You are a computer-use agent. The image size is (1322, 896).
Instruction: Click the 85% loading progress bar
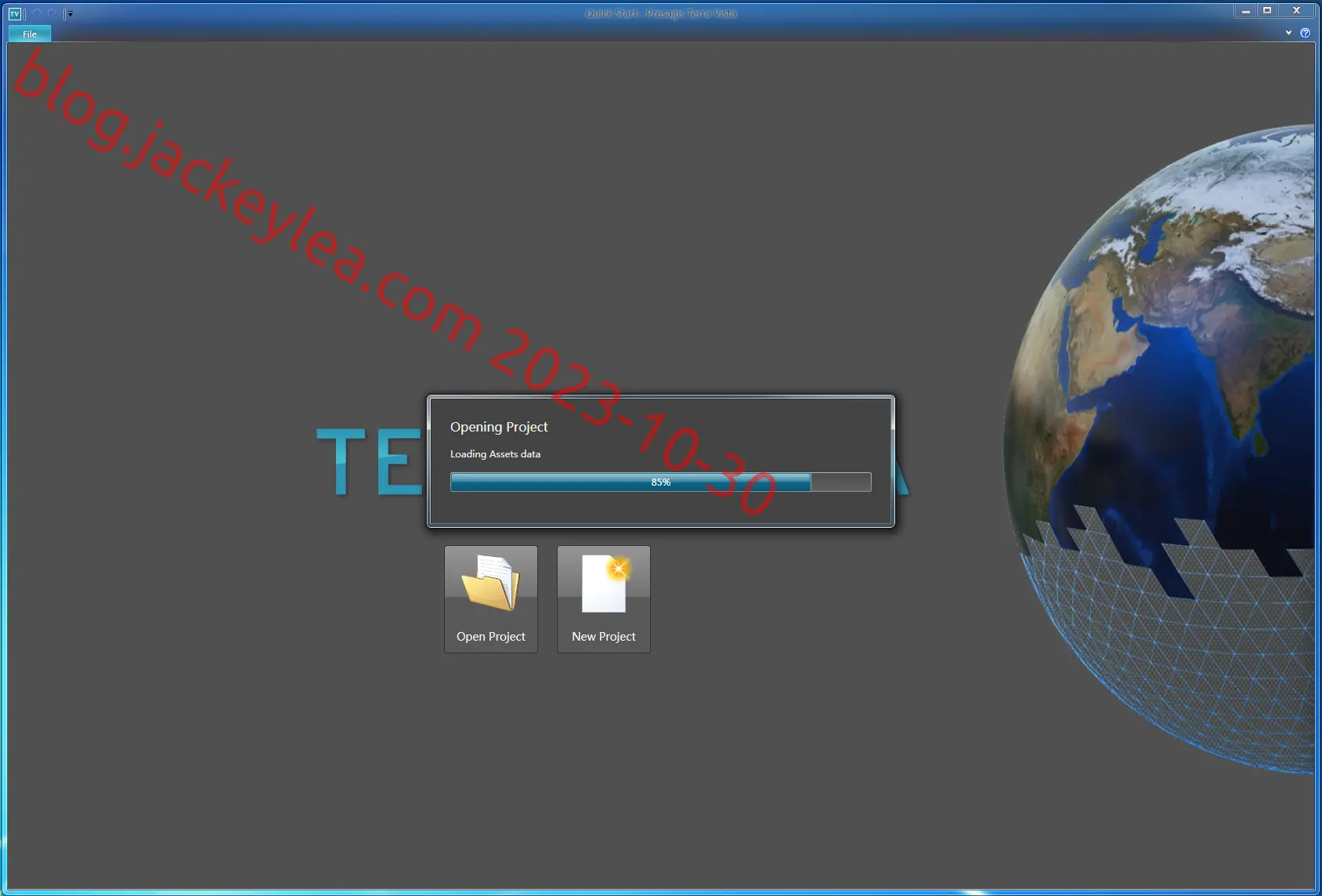point(661,482)
